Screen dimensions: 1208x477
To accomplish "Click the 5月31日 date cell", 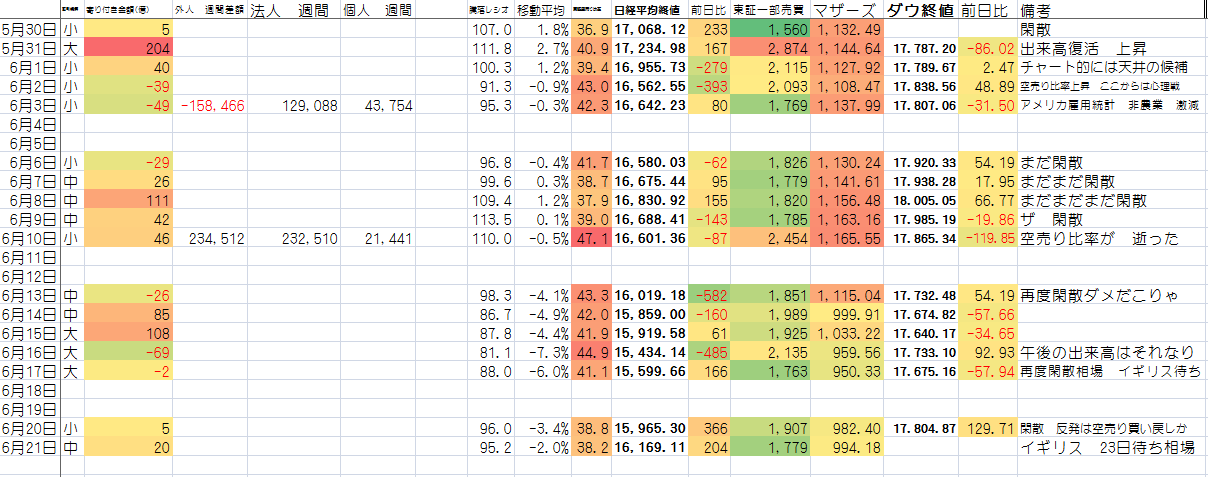I will pos(30,48).
